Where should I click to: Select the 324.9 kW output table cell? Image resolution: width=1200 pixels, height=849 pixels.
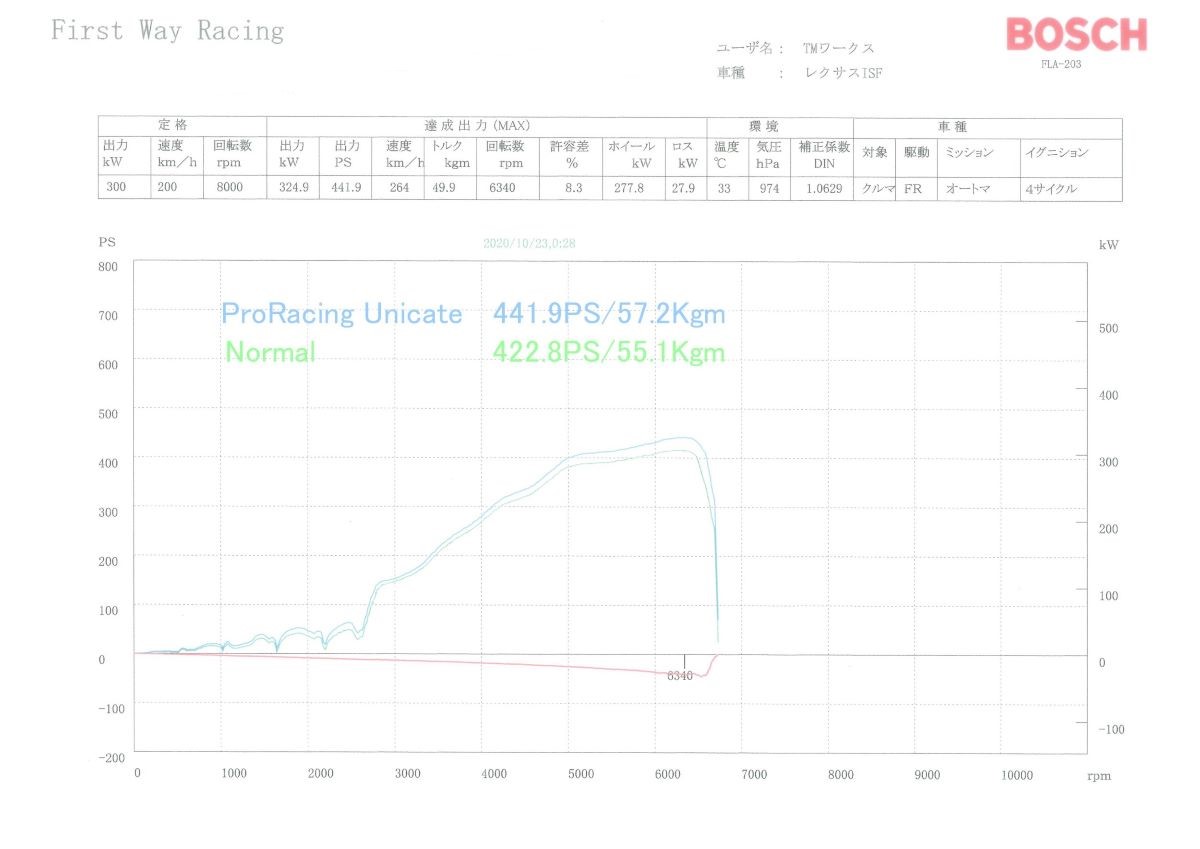pyautogui.click(x=292, y=189)
